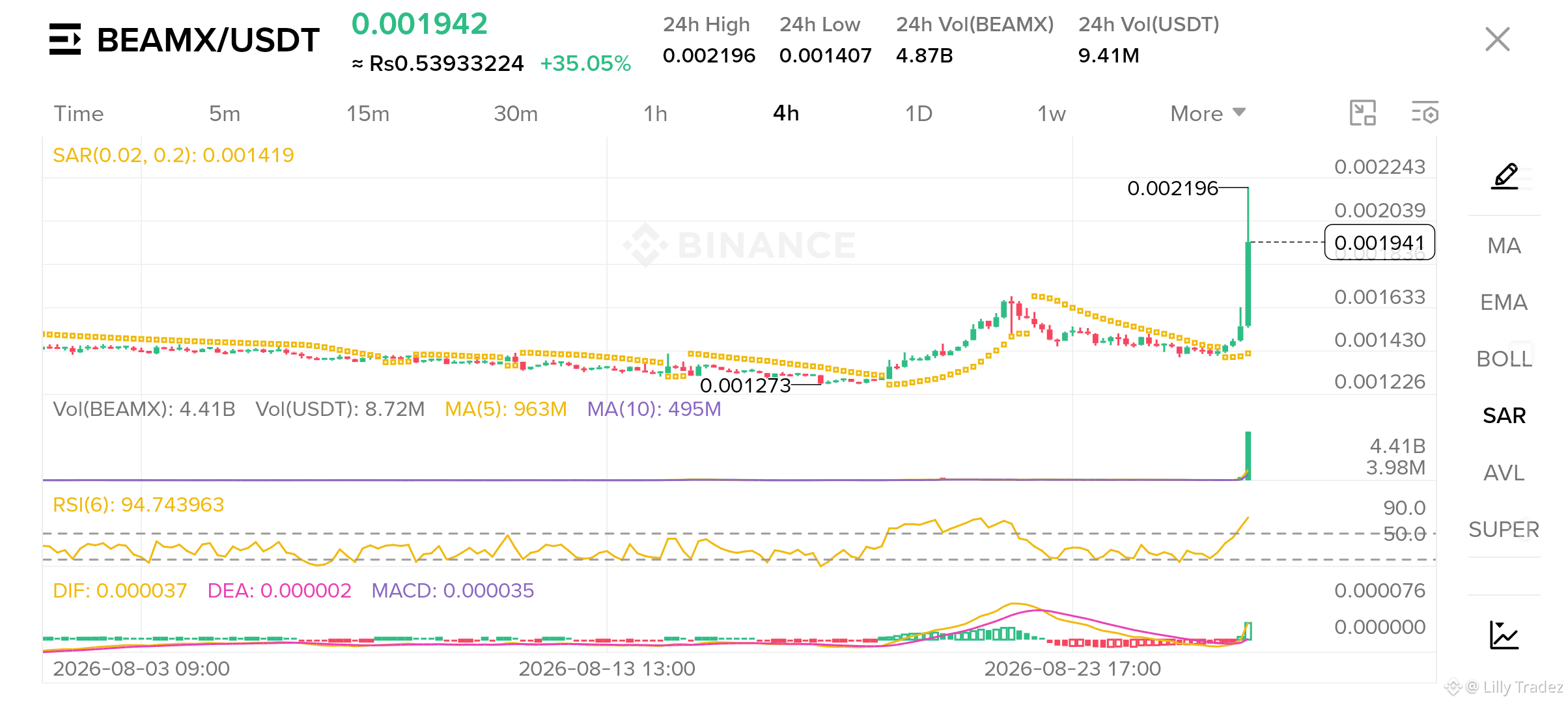
Task: Click the date label 2026-08-03 09:00
Action: (141, 669)
